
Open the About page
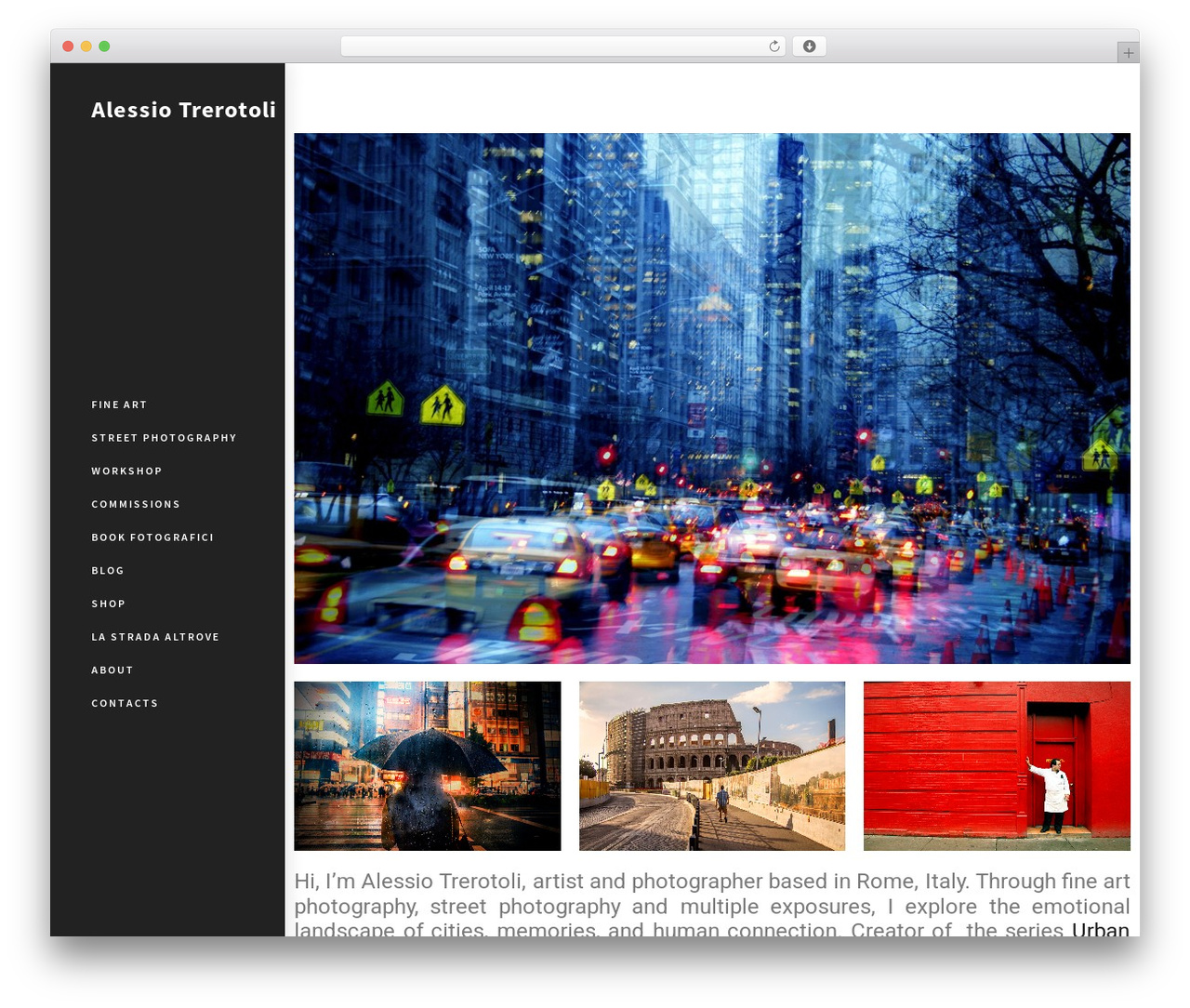click(112, 670)
